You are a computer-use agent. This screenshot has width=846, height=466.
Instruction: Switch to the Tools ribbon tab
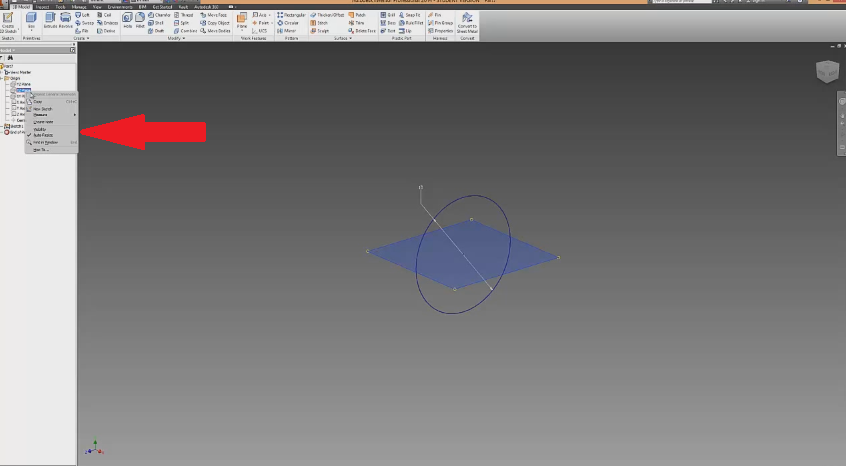pos(60,7)
